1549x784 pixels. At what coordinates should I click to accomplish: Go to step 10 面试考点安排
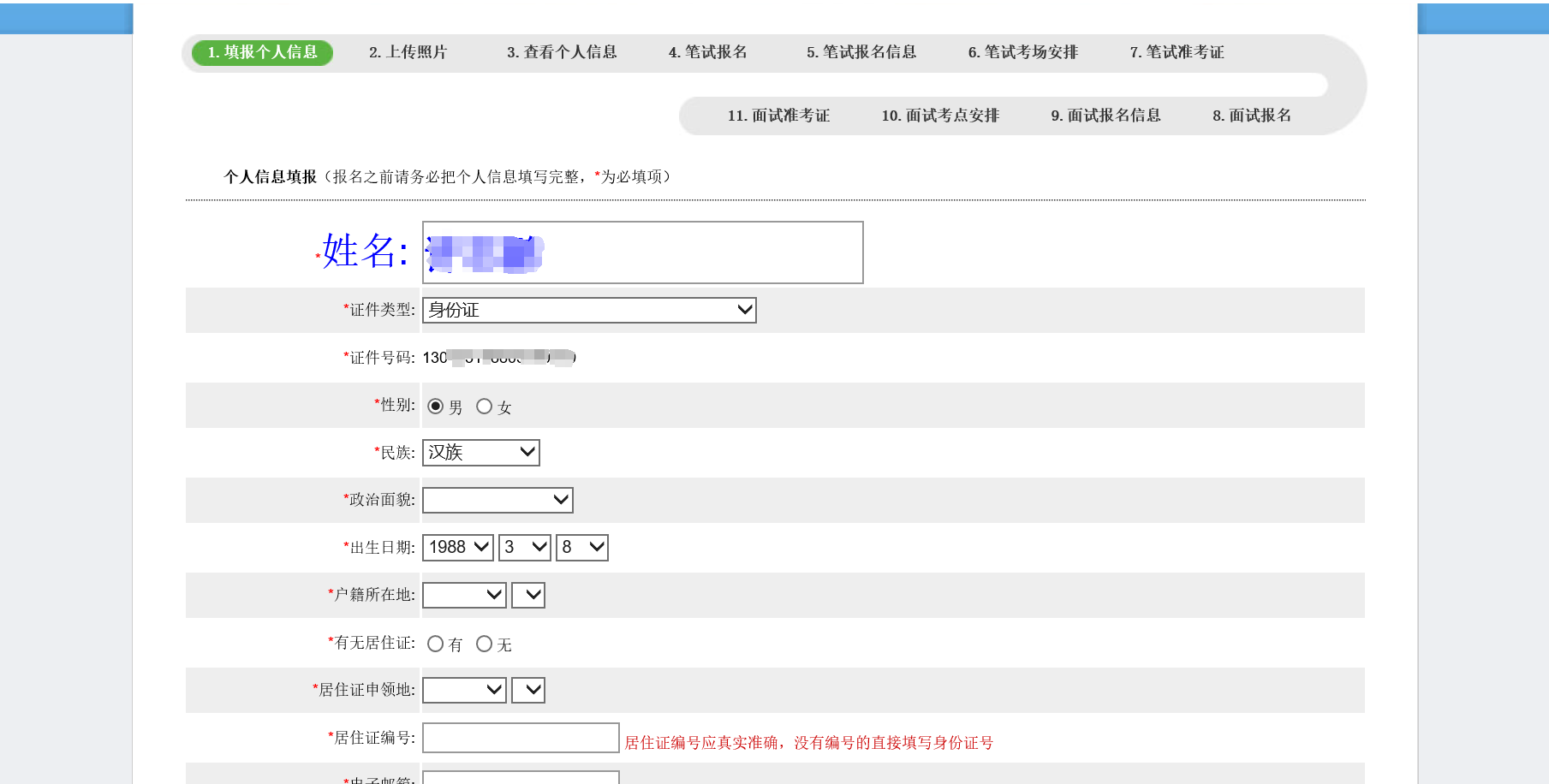941,116
